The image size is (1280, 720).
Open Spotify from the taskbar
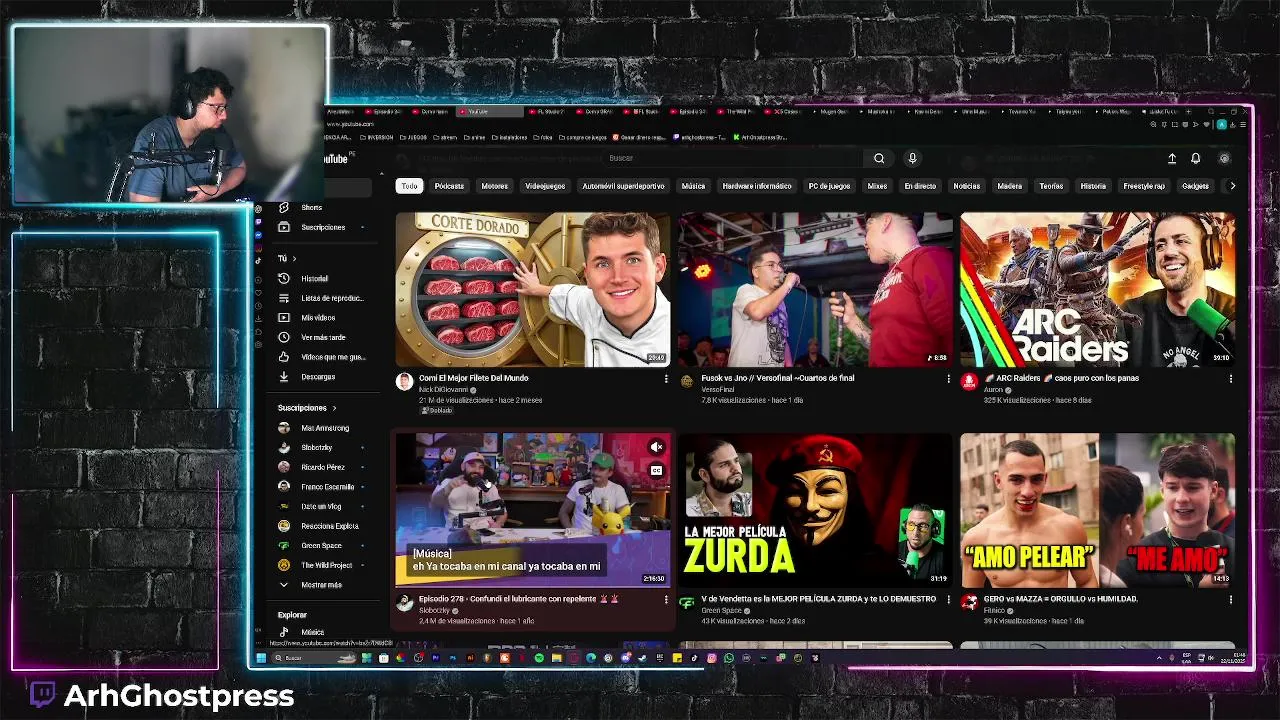[x=539, y=658]
